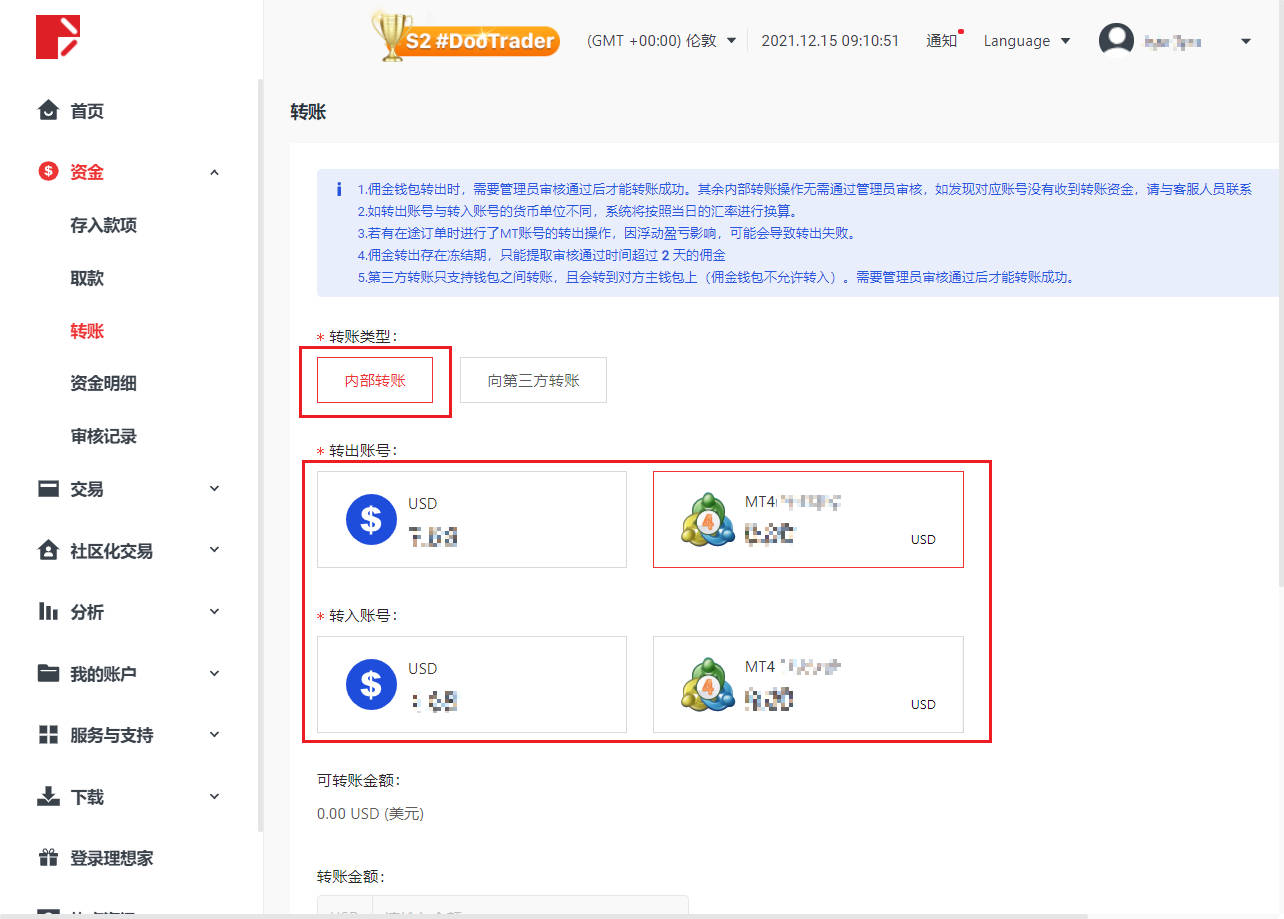Select 内部转账 transfer type
The width and height of the screenshot is (1284, 919).
(x=375, y=380)
